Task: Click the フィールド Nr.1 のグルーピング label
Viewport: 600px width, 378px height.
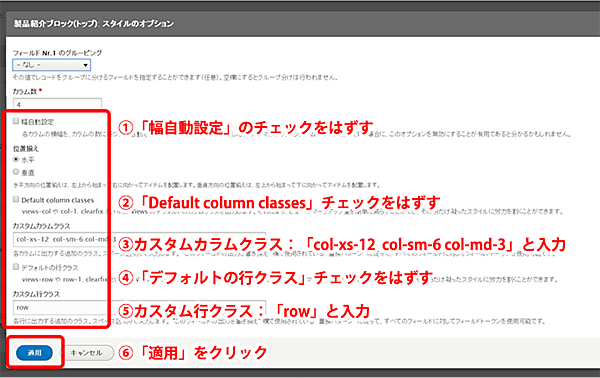Action: (x=57, y=53)
